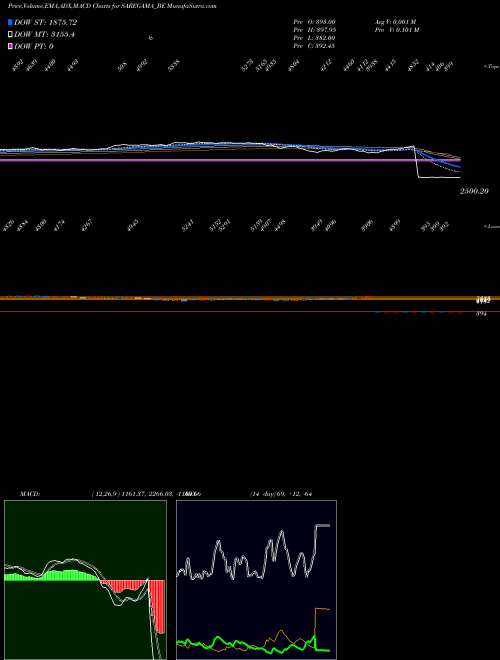500x660 pixels.
Task: Click the 'Pre H: 397.95' high value
Action: tap(314, 29)
